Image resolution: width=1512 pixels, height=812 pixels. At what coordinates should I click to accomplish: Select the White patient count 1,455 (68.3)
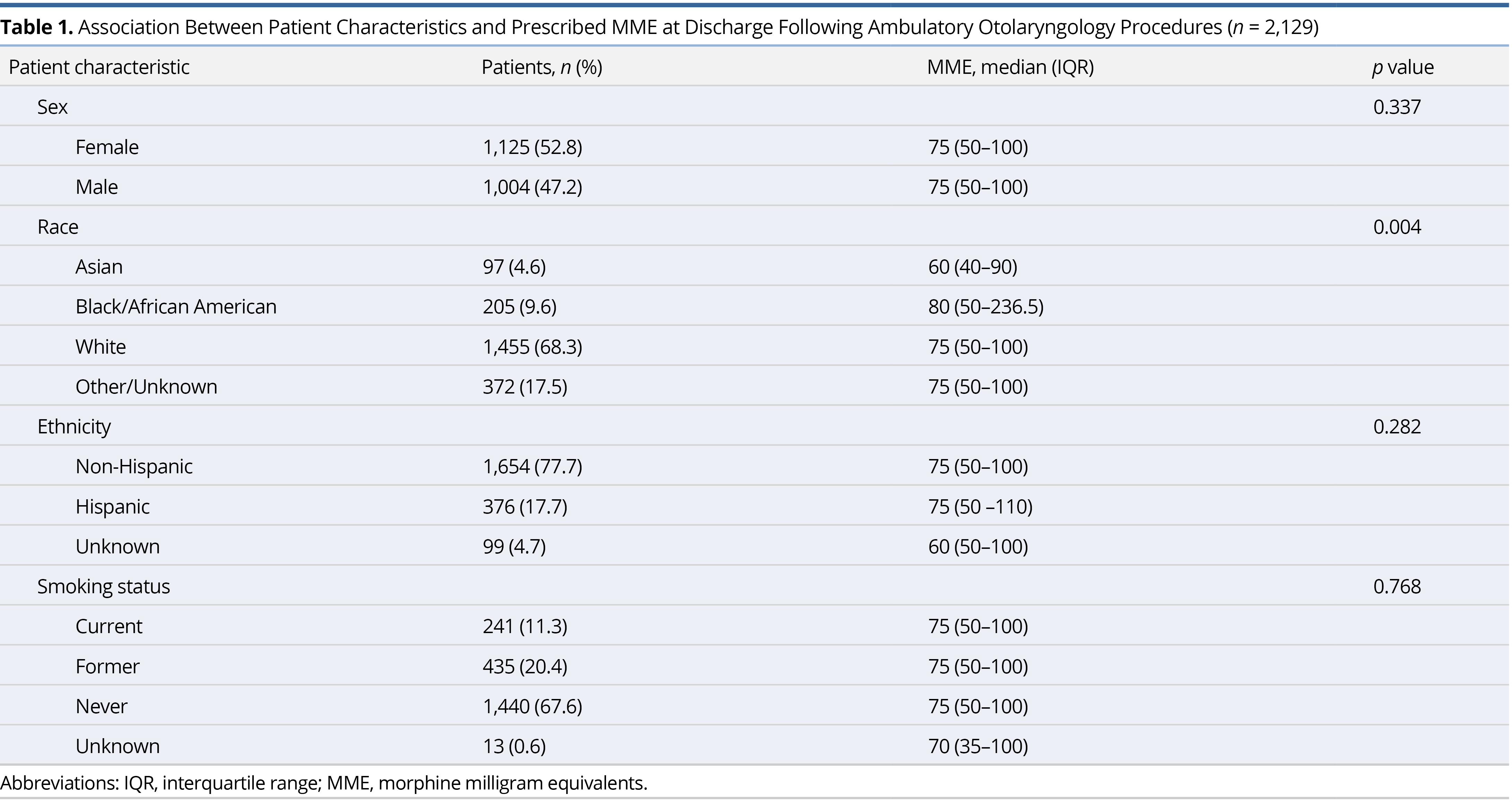click(x=532, y=346)
